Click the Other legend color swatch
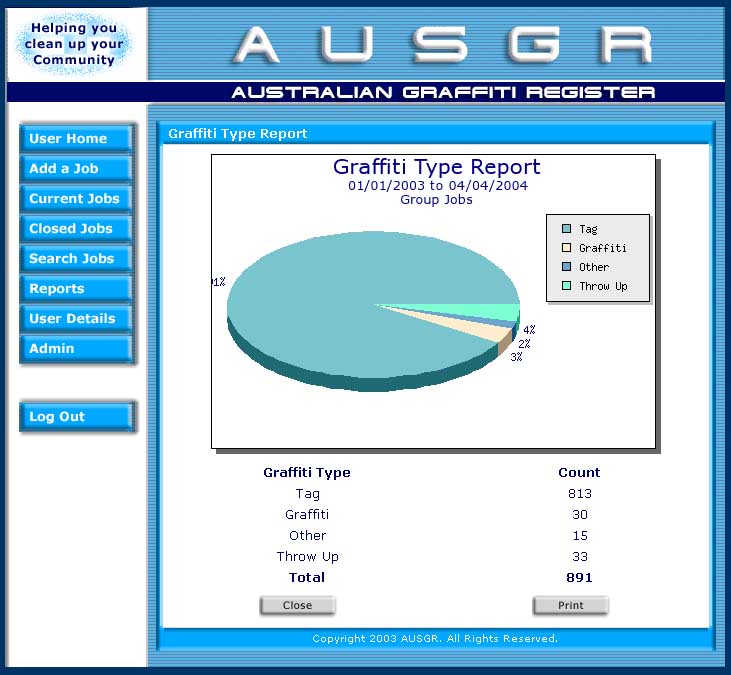 pyautogui.click(x=566, y=267)
